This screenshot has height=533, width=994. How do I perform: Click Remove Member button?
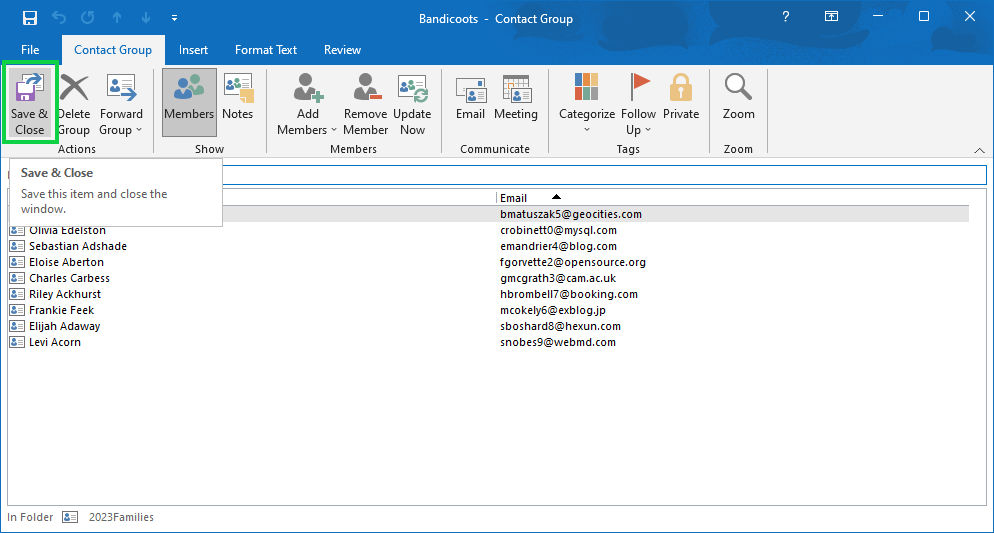coord(366,103)
